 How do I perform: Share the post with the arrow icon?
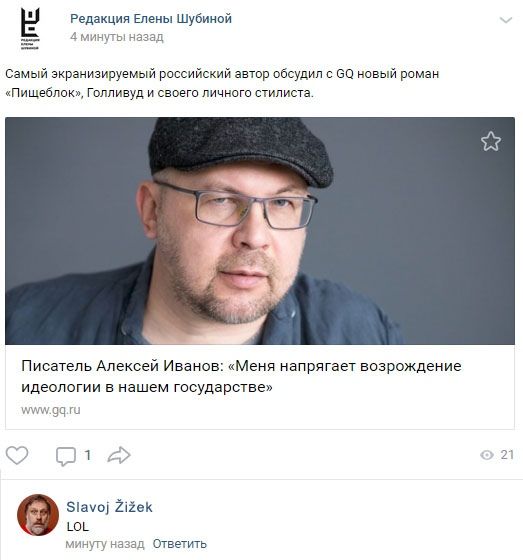[x=119, y=455]
